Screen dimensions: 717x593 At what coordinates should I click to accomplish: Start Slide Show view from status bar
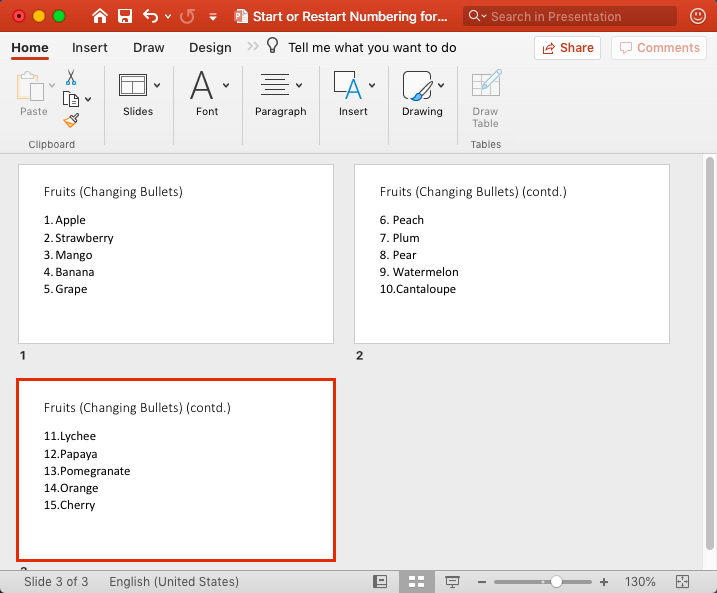tap(452, 582)
